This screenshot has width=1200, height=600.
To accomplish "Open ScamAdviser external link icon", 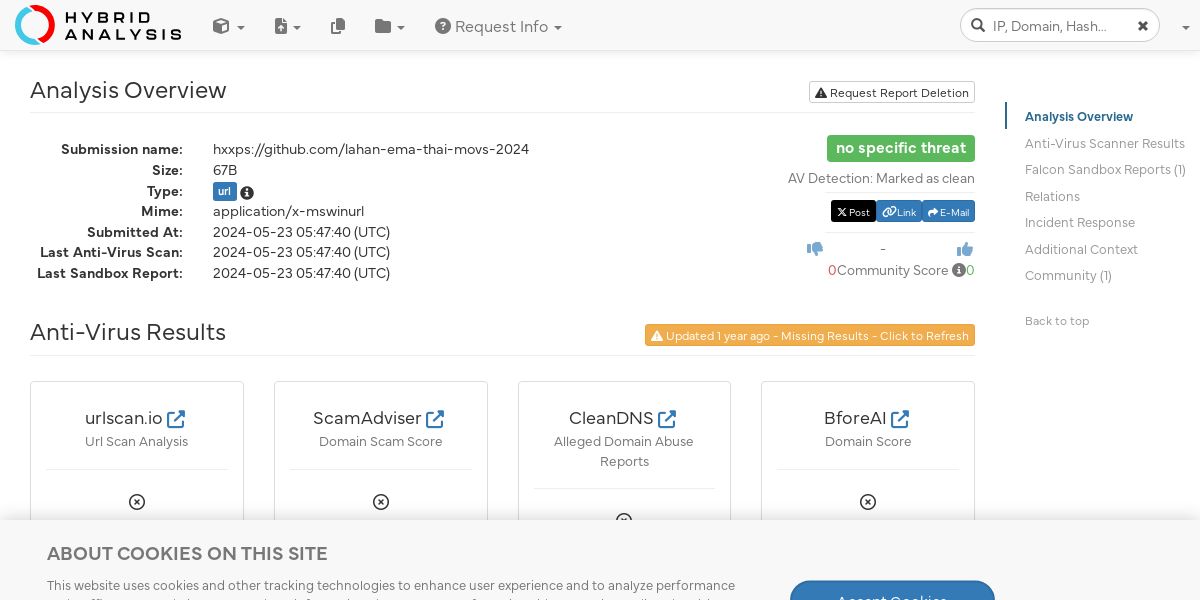I will point(435,418).
